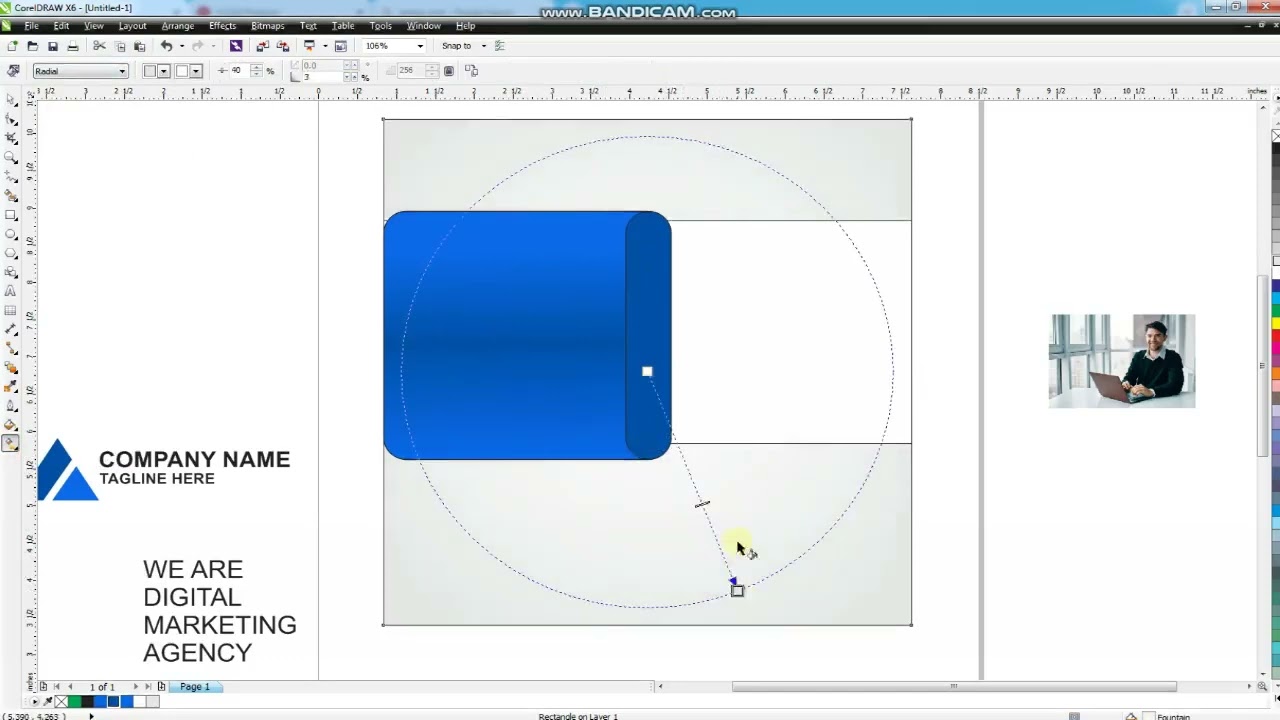Viewport: 1280px width, 720px height.
Task: Select the Polygon tool
Action: (x=11, y=252)
